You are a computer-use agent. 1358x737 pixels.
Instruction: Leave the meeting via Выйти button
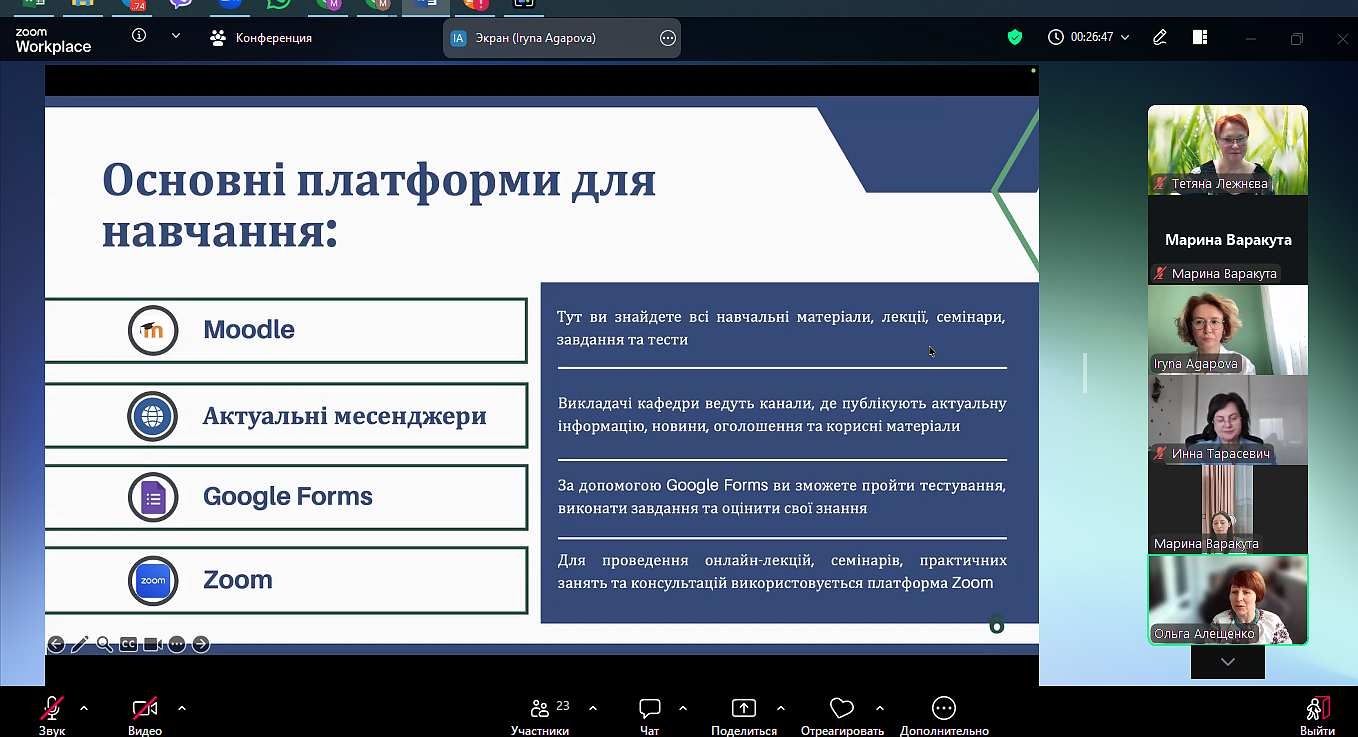(1319, 715)
